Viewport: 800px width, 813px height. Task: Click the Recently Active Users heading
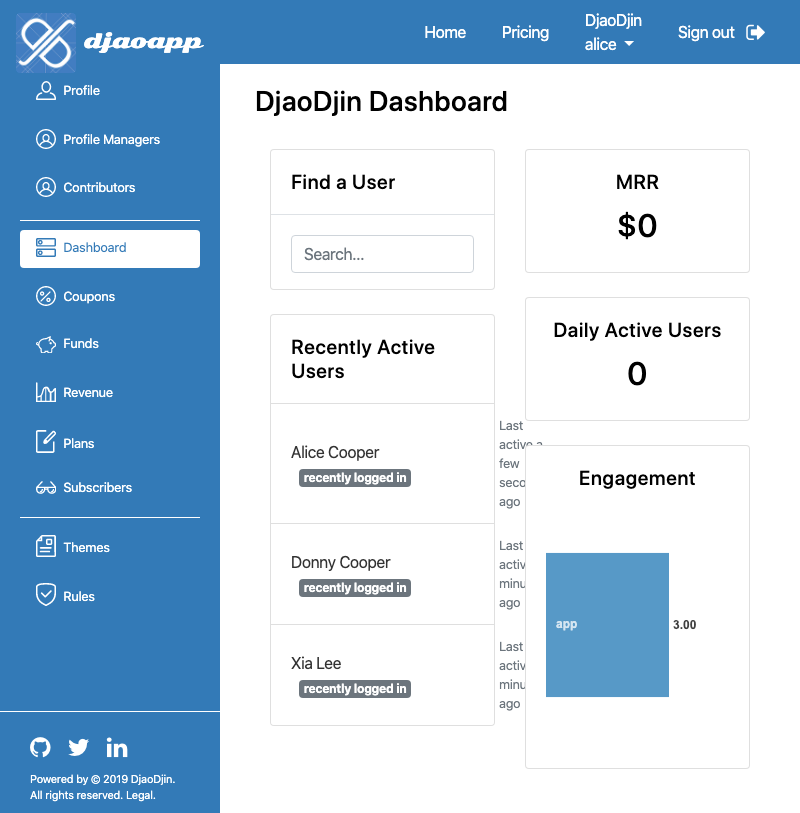click(363, 359)
